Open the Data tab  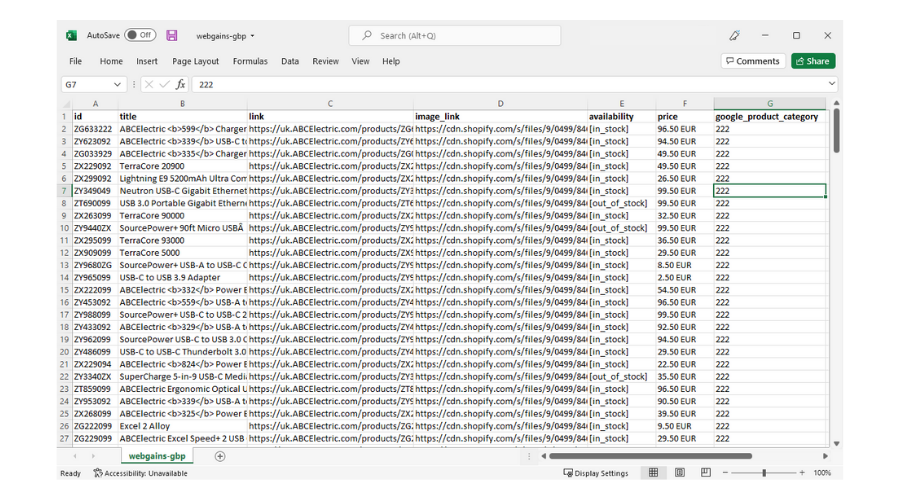pos(290,61)
